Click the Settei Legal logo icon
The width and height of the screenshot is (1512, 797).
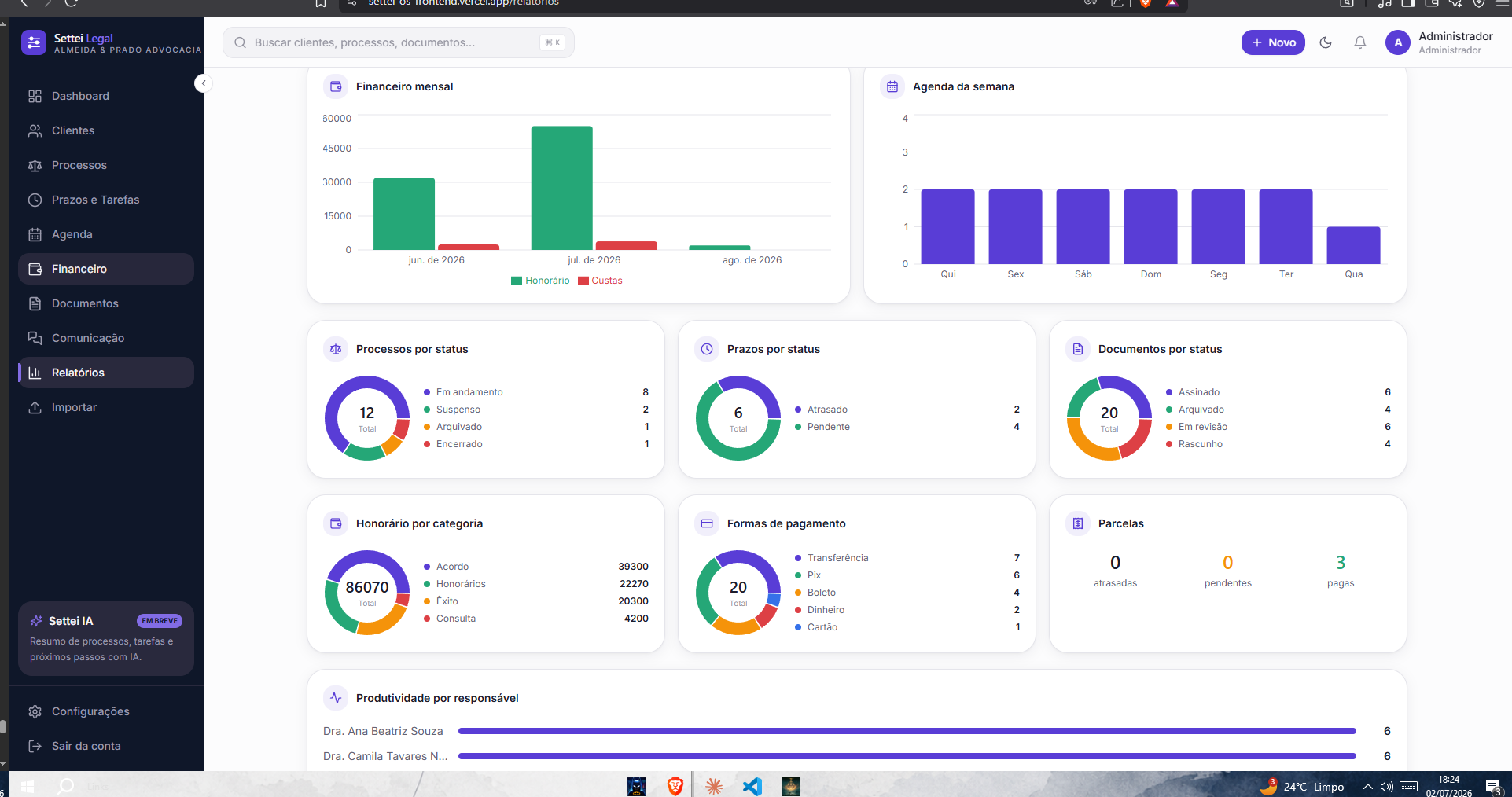pyautogui.click(x=34, y=42)
